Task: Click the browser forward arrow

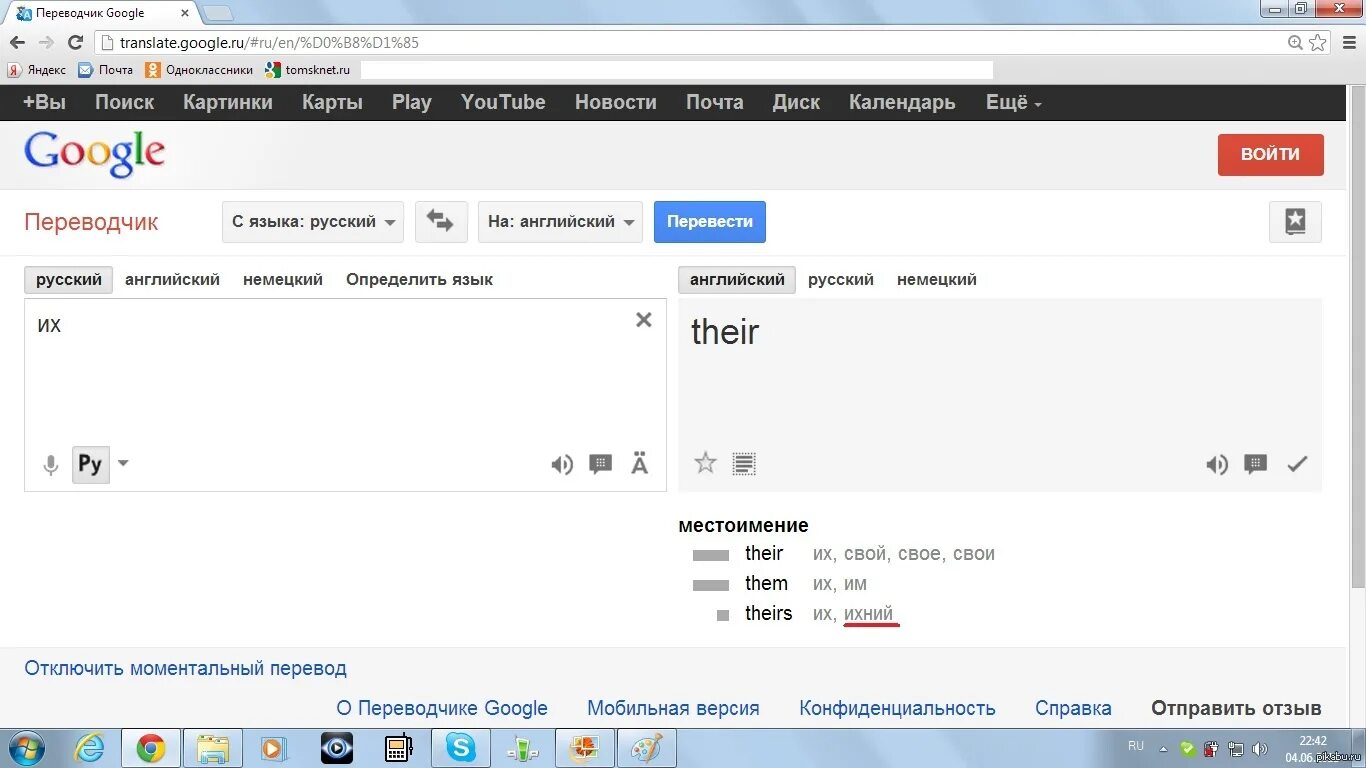Action: coord(46,42)
